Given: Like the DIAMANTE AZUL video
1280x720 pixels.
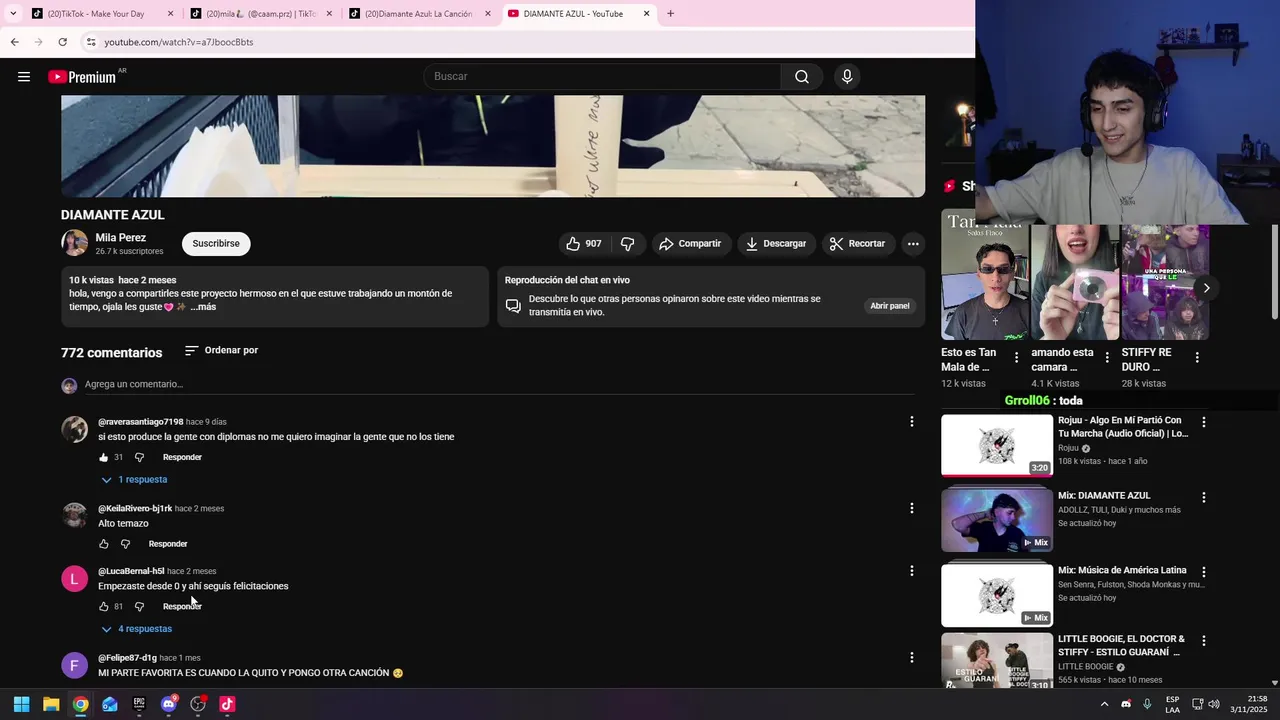Looking at the screenshot, I should (584, 244).
